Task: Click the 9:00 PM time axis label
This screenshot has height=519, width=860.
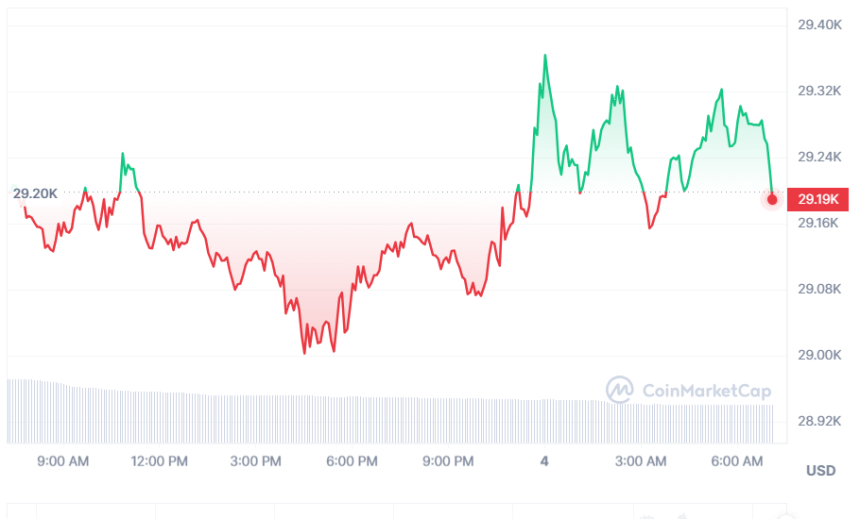Action: click(x=448, y=461)
